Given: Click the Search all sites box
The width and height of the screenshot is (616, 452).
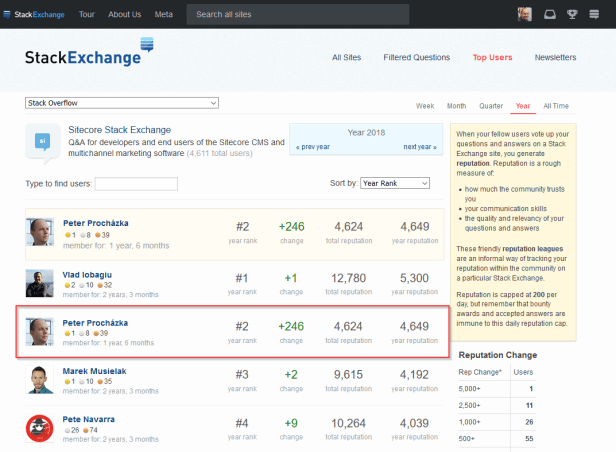Looking at the screenshot, I should (x=298, y=15).
